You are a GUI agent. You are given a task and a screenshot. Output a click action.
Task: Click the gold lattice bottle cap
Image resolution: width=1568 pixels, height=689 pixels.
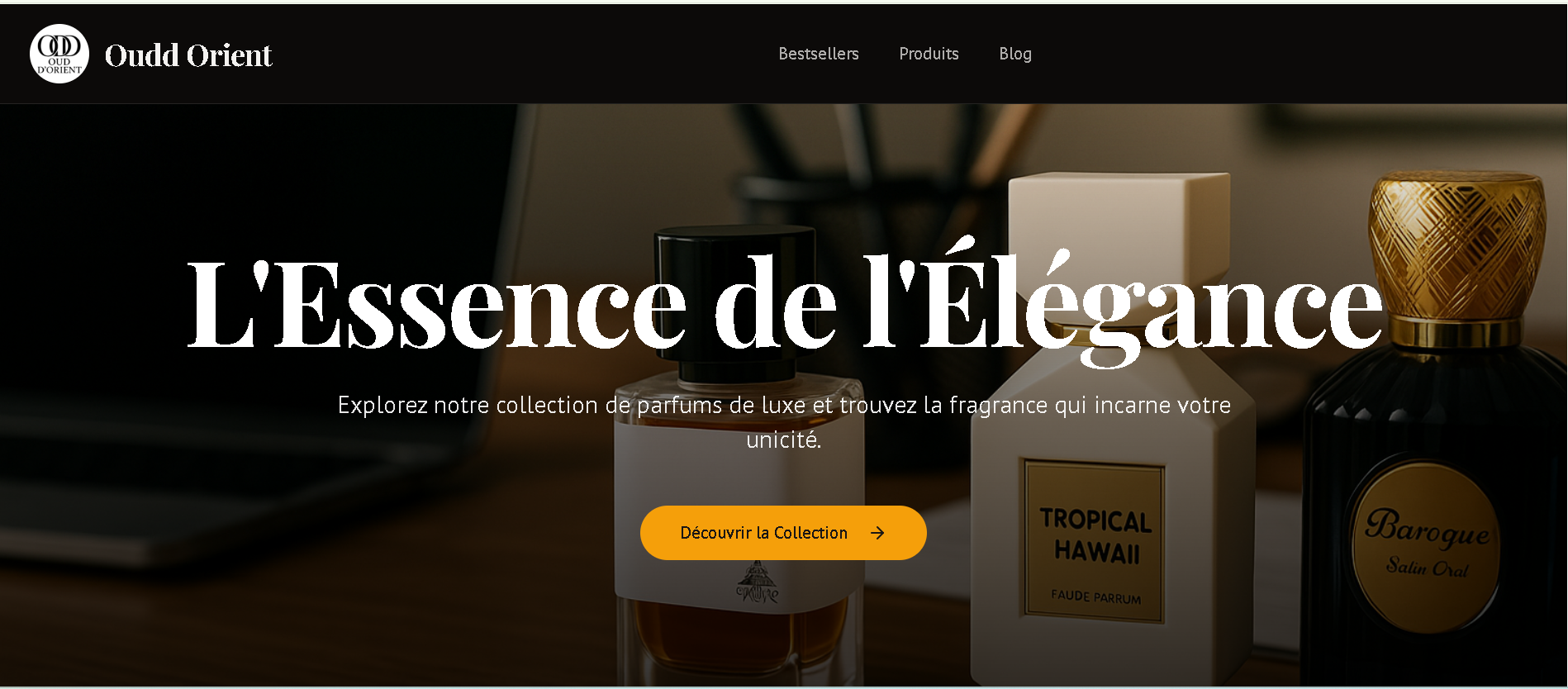pyautogui.click(x=1456, y=246)
